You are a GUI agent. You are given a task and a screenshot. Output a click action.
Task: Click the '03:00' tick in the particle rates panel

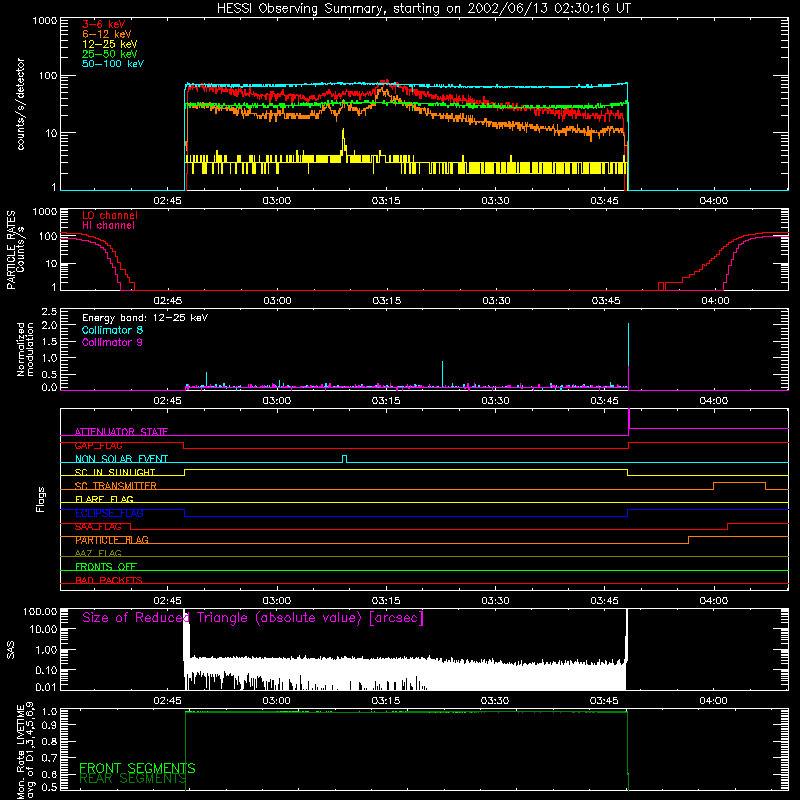tap(278, 301)
